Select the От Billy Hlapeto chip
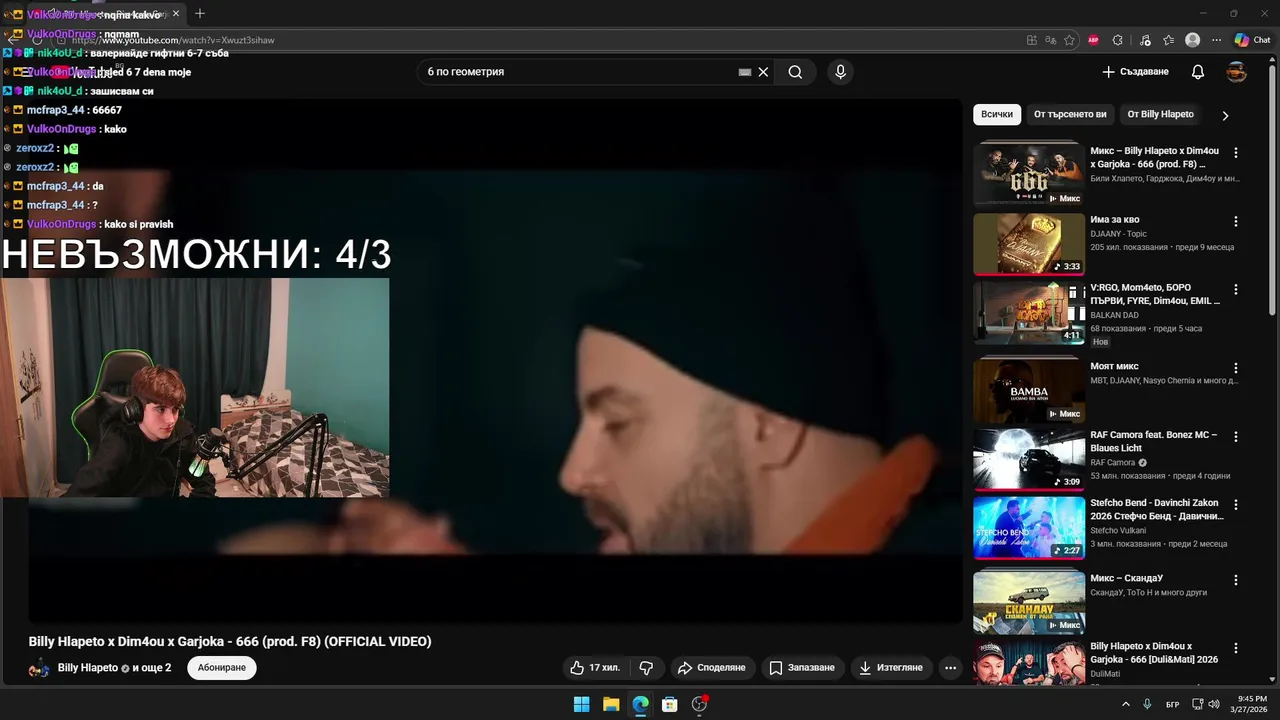Screen dimensions: 1280x720 1160,114
